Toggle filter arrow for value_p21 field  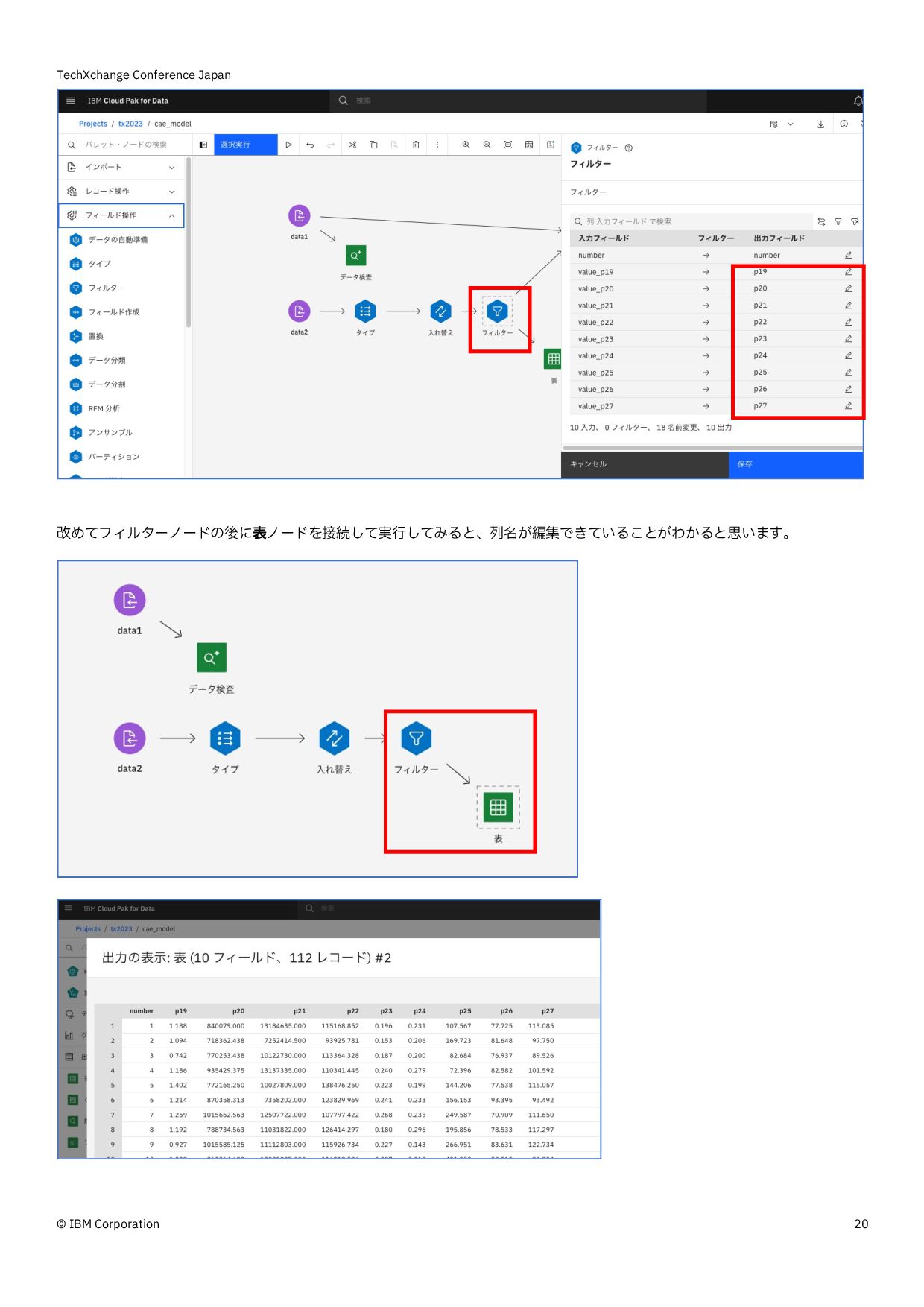pos(706,306)
